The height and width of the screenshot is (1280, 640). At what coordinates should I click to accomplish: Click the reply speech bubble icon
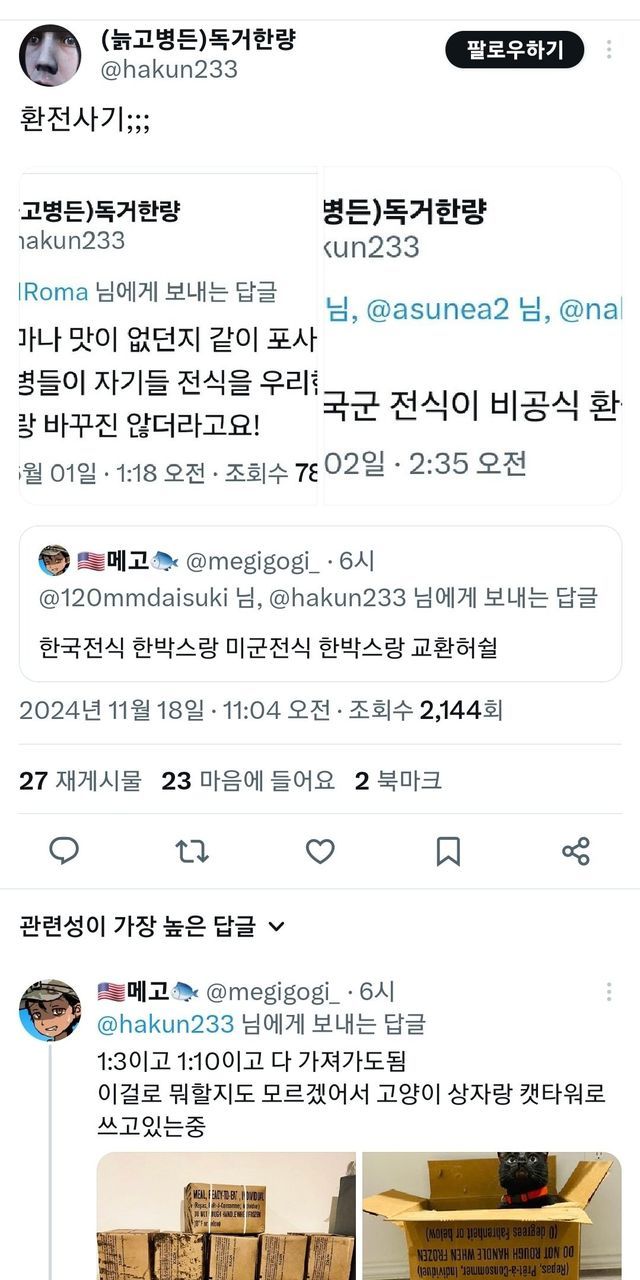[64, 851]
